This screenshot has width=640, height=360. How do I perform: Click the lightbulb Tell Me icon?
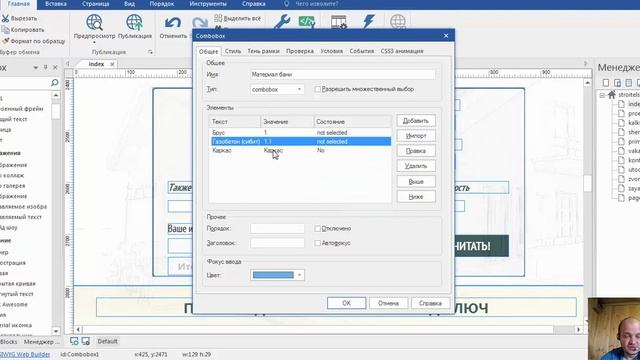pyautogui.click(x=287, y=4)
